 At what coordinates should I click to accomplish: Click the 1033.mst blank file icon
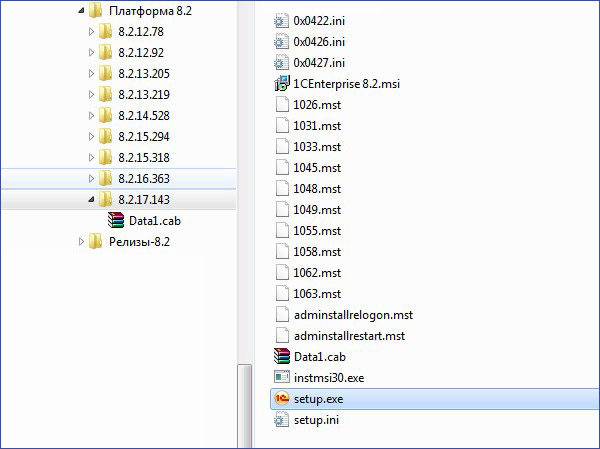tap(282, 147)
